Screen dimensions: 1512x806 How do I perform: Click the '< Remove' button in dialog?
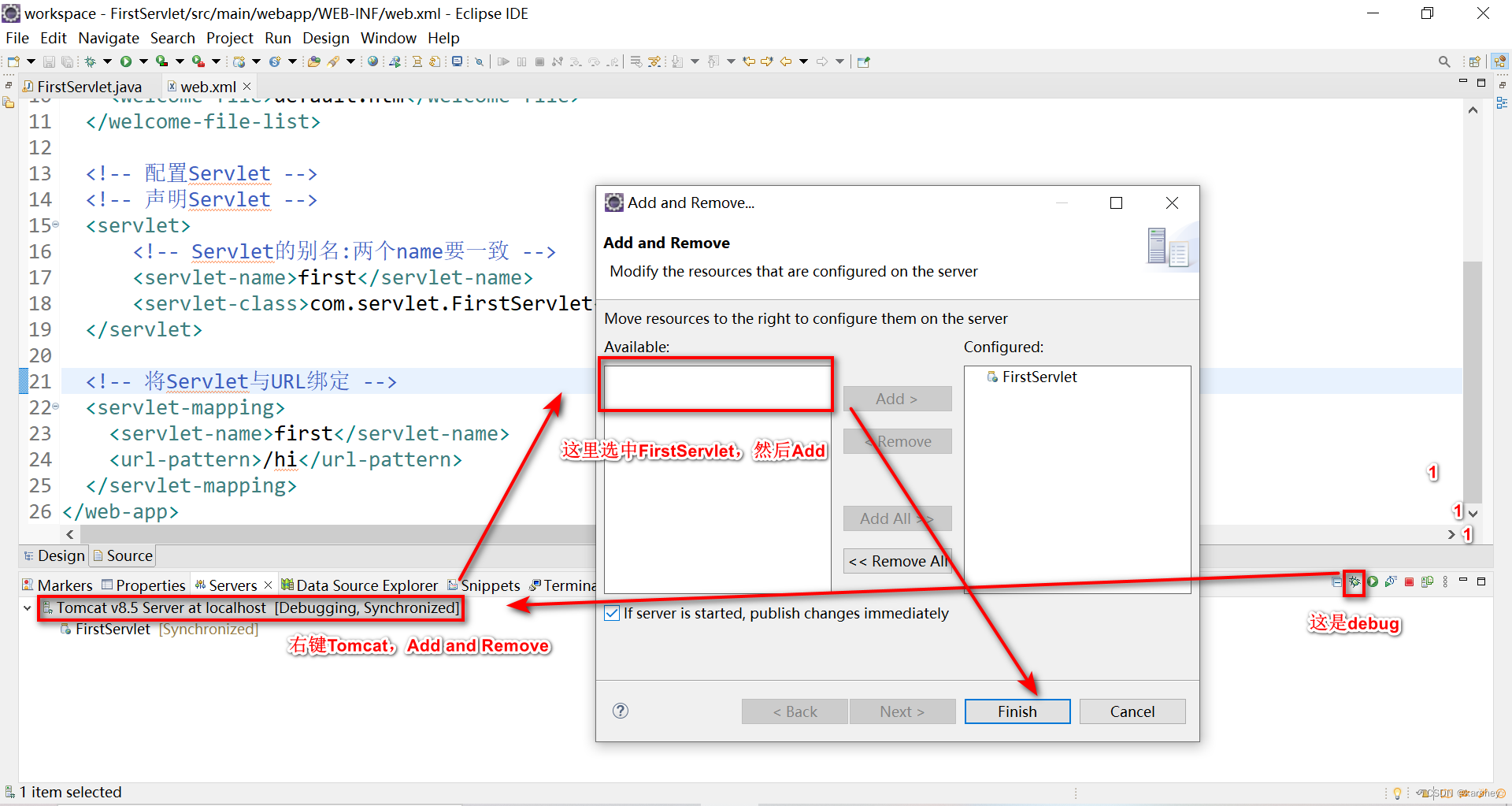(x=898, y=441)
